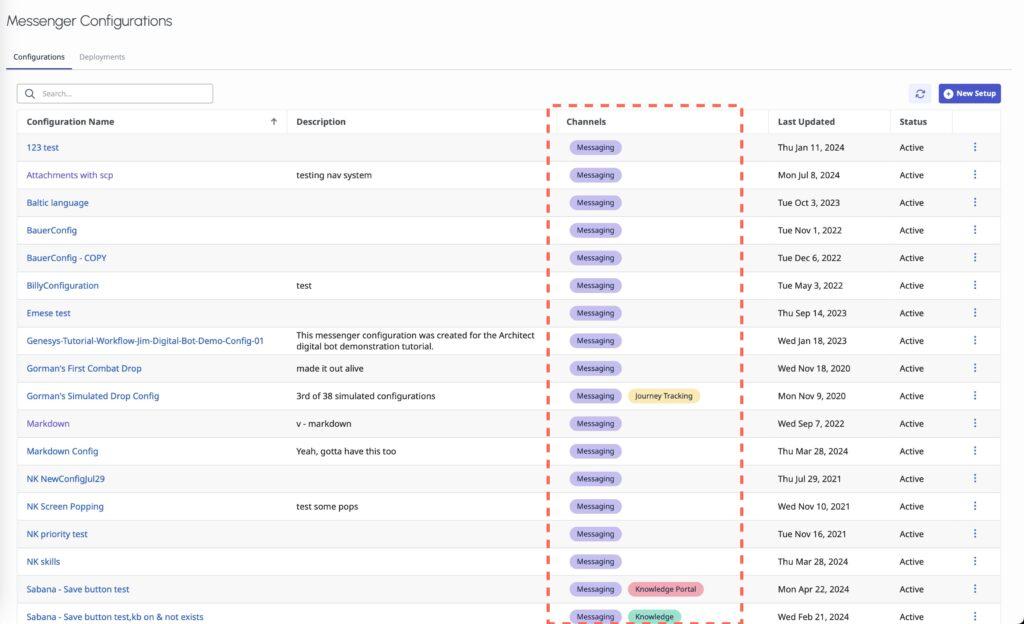The height and width of the screenshot is (624, 1024).
Task: Click the three-dot menu for Markdown Config
Action: click(x=975, y=450)
